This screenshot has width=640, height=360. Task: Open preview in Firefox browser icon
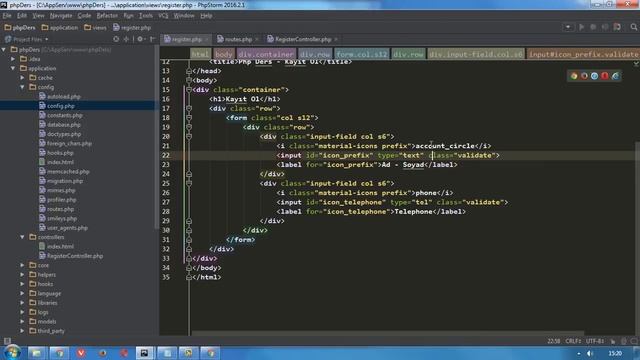pyautogui.click(x=584, y=76)
